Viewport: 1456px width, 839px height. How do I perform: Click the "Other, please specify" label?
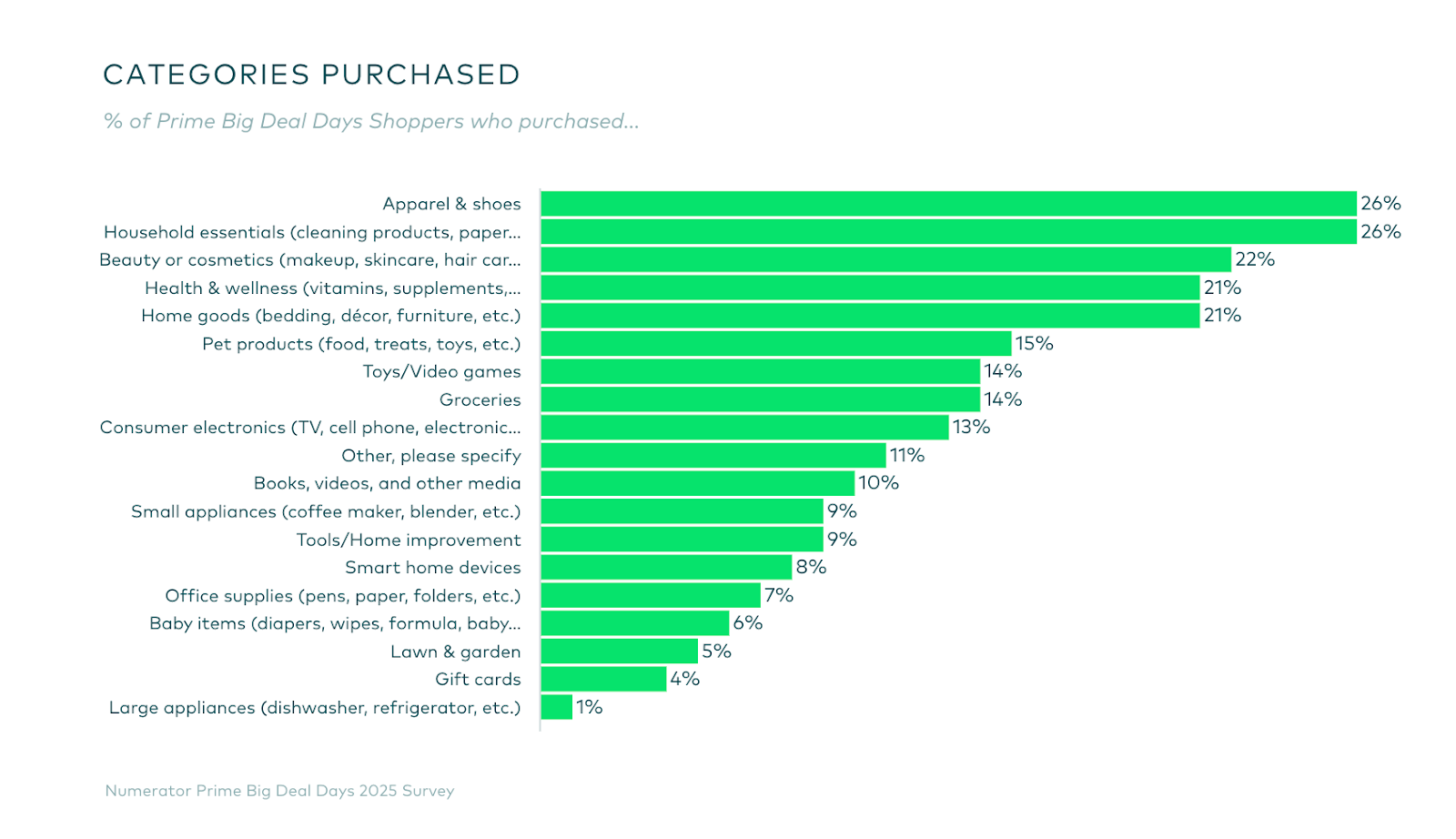click(x=430, y=456)
